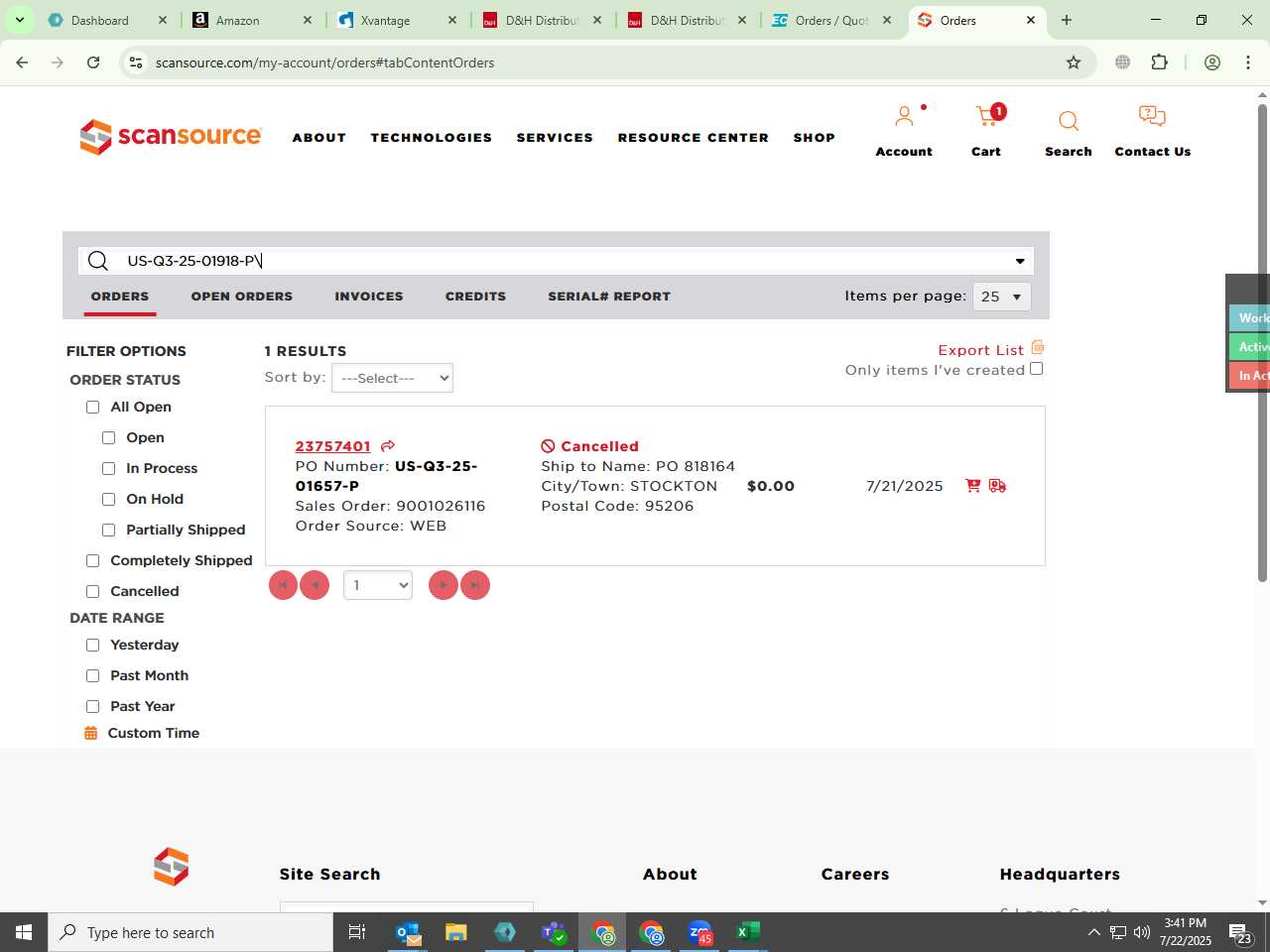Open the Zoom taskbar icon

[700, 932]
